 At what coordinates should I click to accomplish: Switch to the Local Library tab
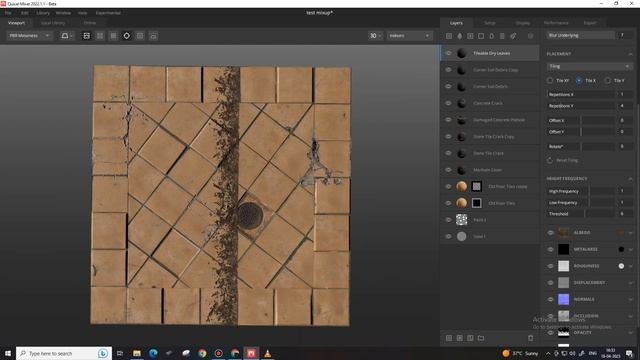click(x=53, y=23)
